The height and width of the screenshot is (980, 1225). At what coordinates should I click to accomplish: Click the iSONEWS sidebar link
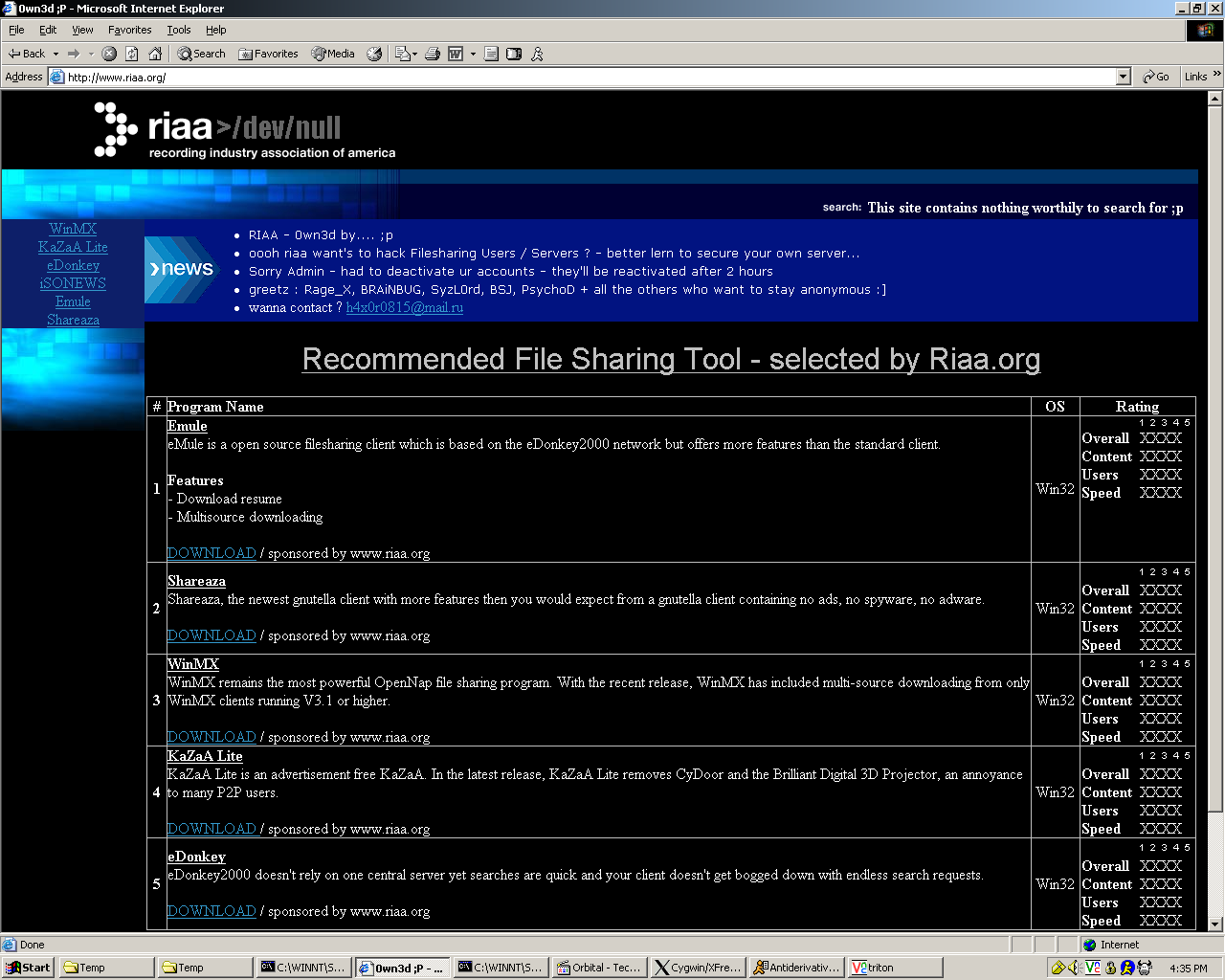coord(73,283)
